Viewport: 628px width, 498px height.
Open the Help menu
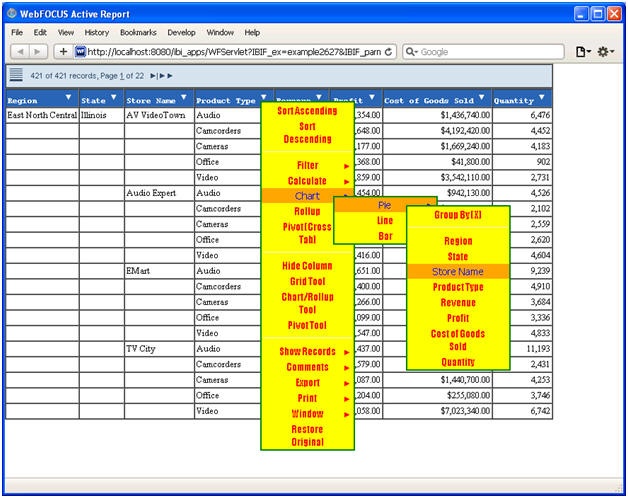point(252,32)
